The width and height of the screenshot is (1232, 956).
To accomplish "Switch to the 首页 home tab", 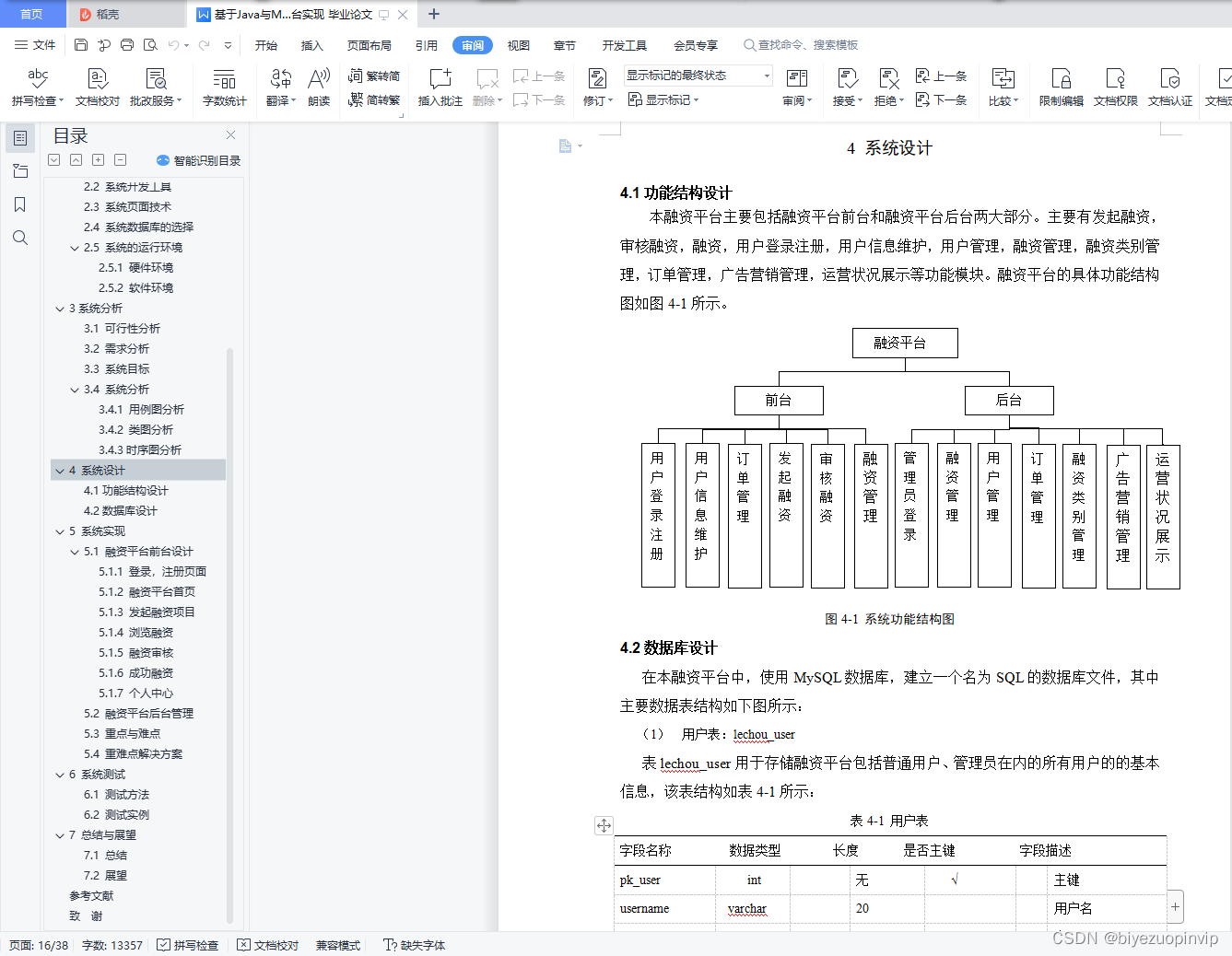I will coord(32,14).
